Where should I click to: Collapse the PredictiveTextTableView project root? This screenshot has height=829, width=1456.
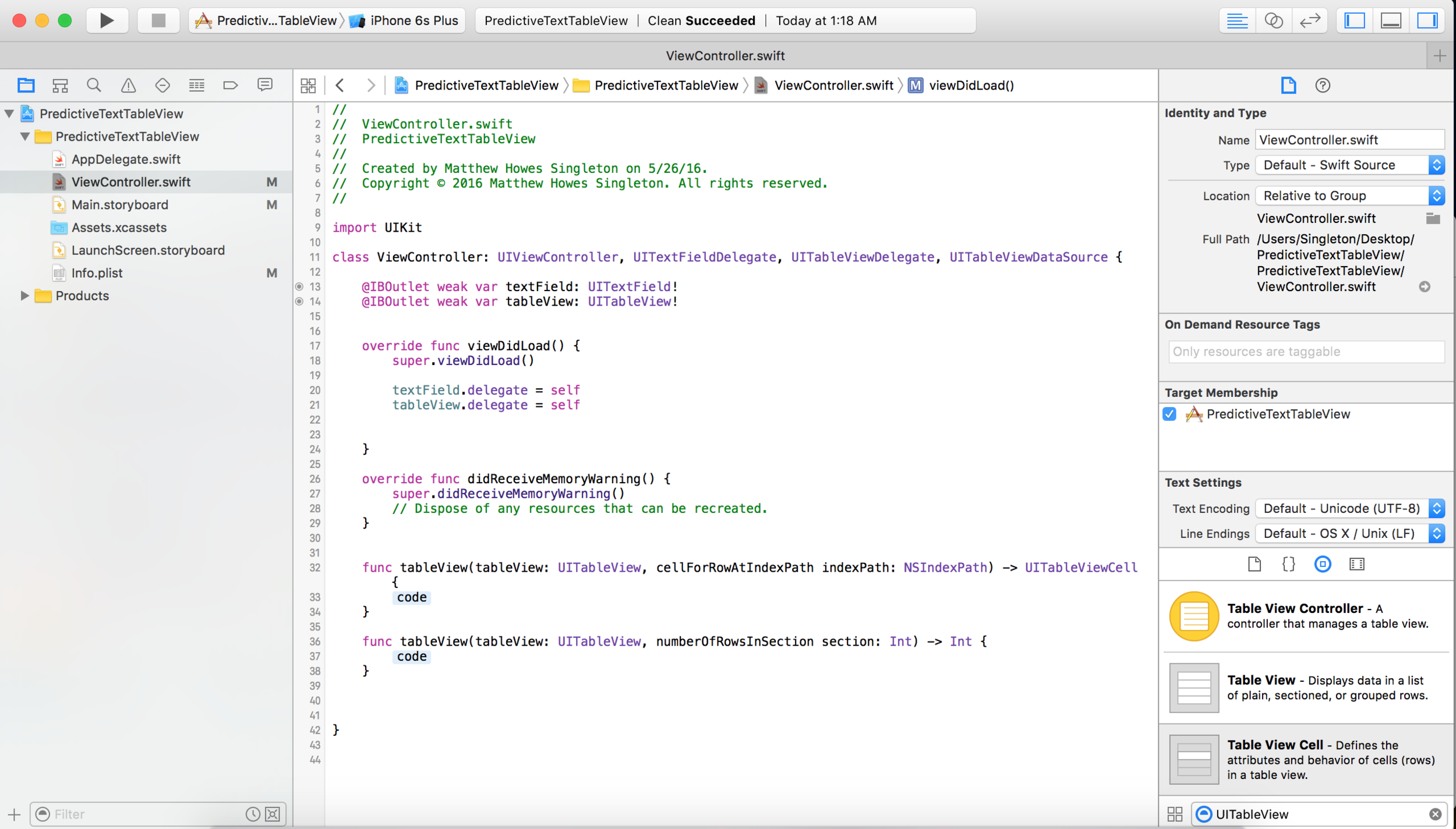point(9,114)
